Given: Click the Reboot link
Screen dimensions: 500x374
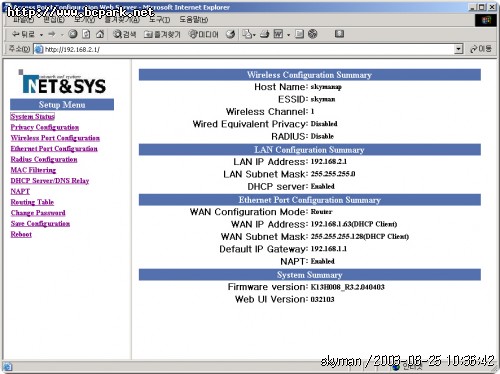Looking at the screenshot, I should coord(21,234).
